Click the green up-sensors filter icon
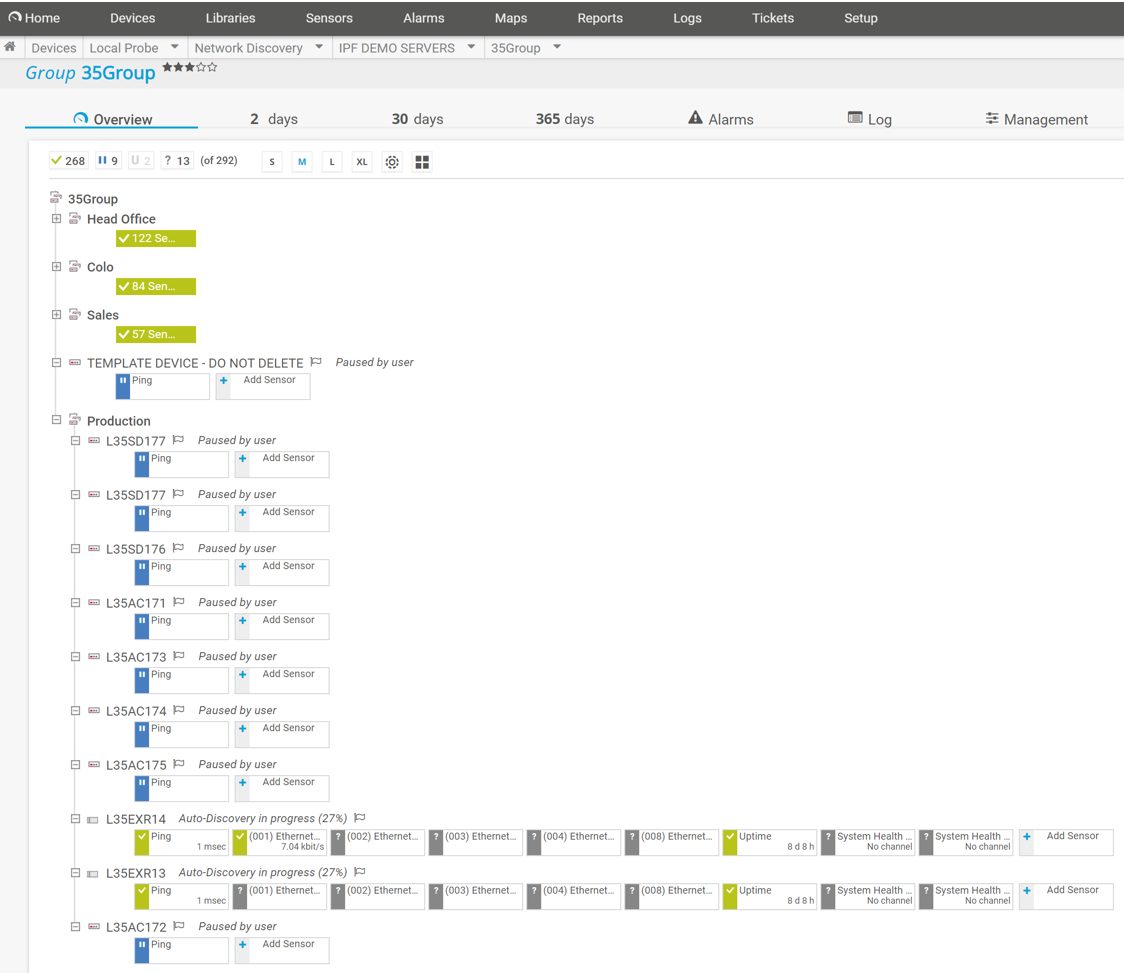 [58, 160]
